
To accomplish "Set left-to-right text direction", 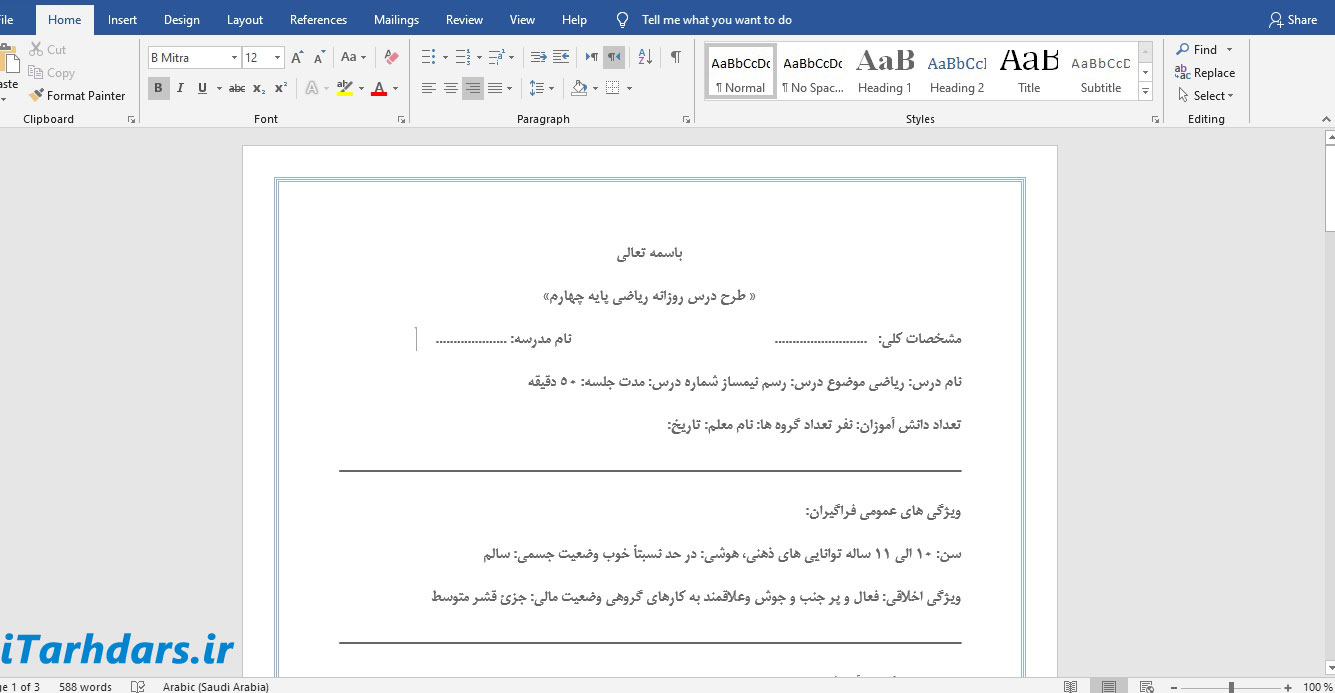I will click(x=592, y=57).
